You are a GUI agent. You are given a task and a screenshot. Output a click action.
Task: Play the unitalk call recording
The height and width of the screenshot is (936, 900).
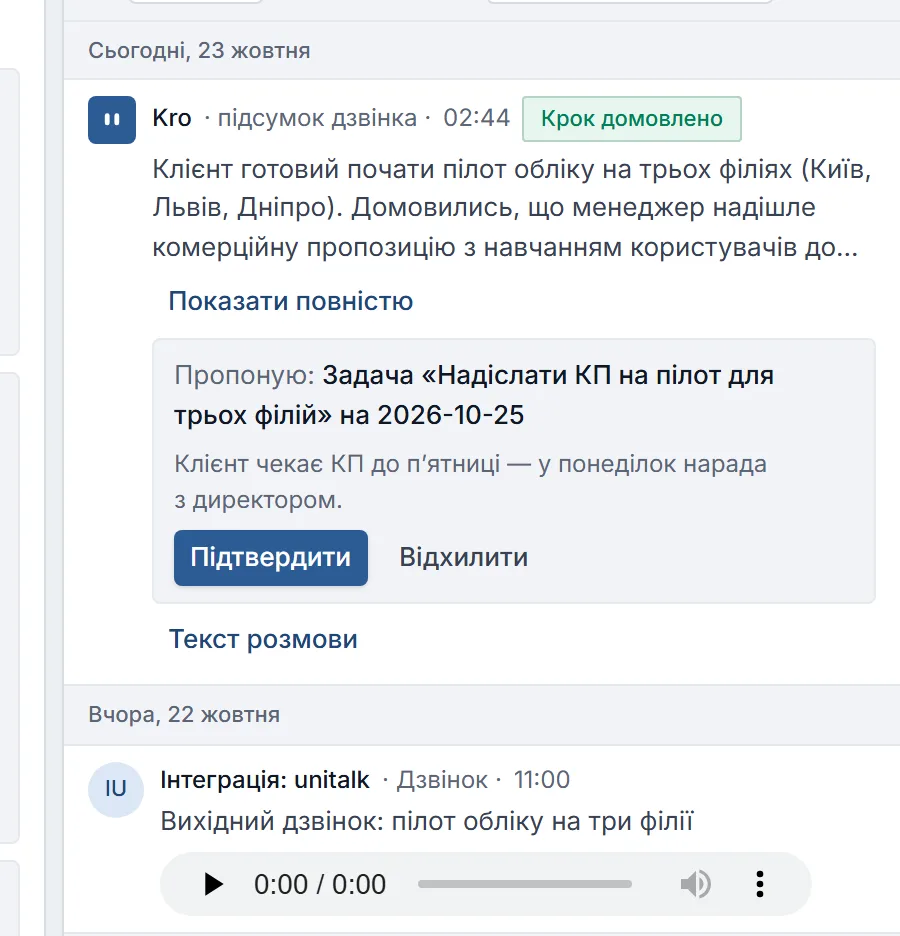(x=213, y=884)
